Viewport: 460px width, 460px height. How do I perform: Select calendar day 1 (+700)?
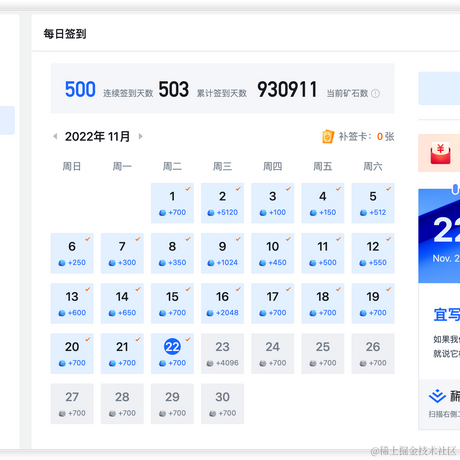[172, 203]
